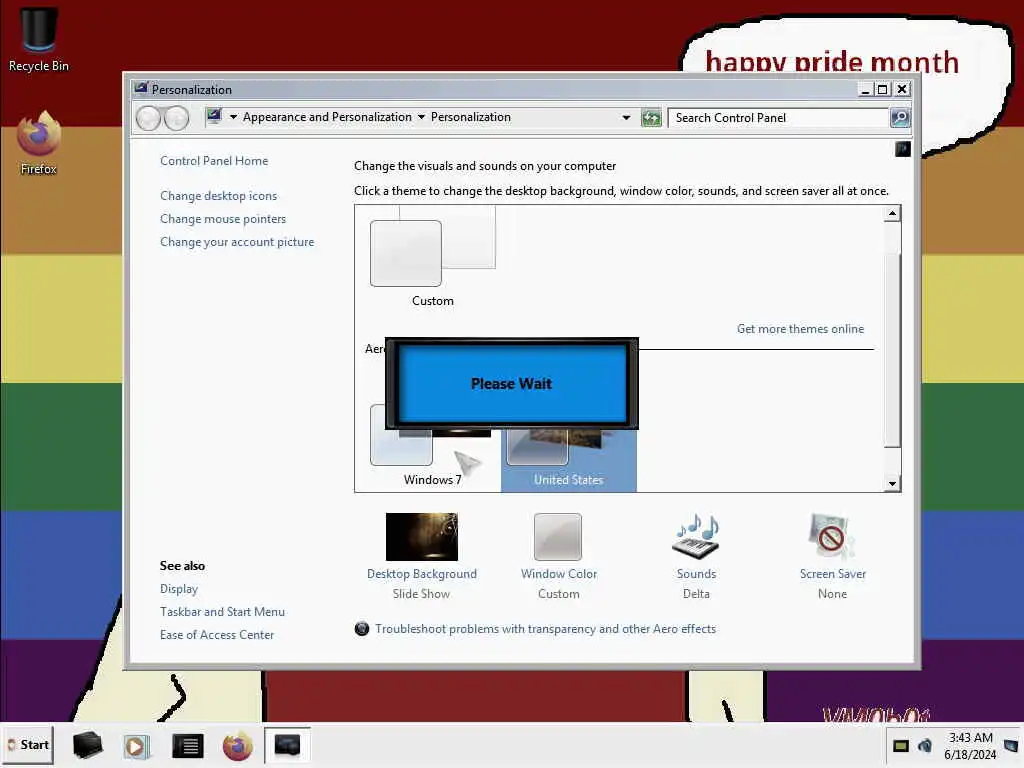Click the Back navigation button

(x=148, y=118)
